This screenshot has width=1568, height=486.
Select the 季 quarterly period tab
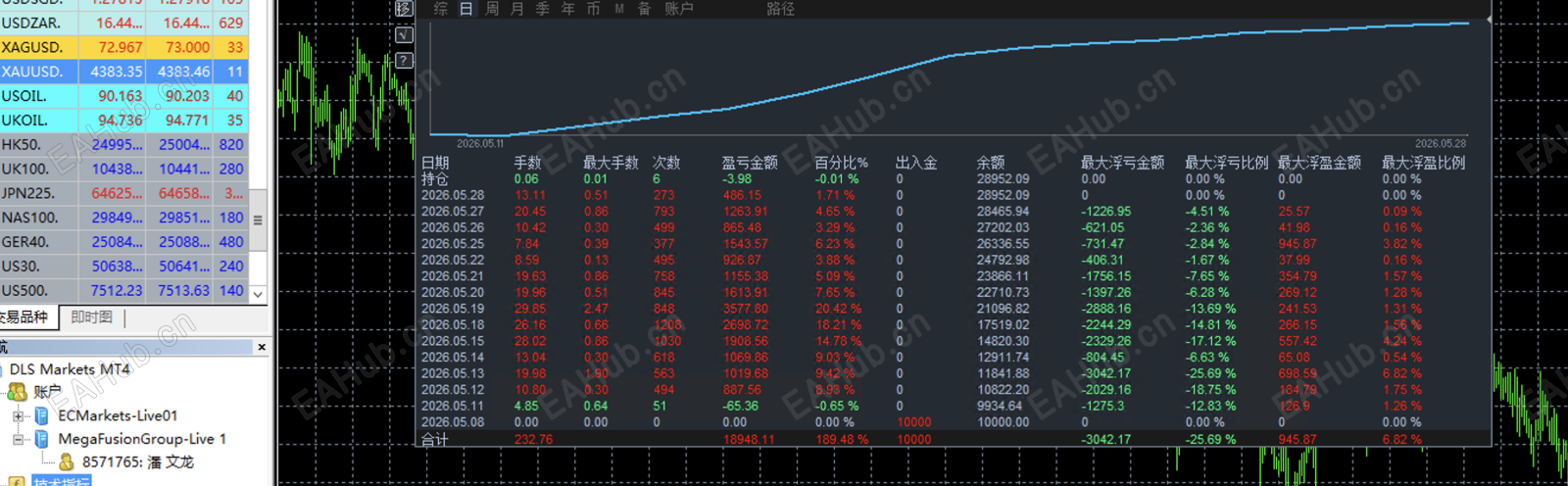pos(543,9)
